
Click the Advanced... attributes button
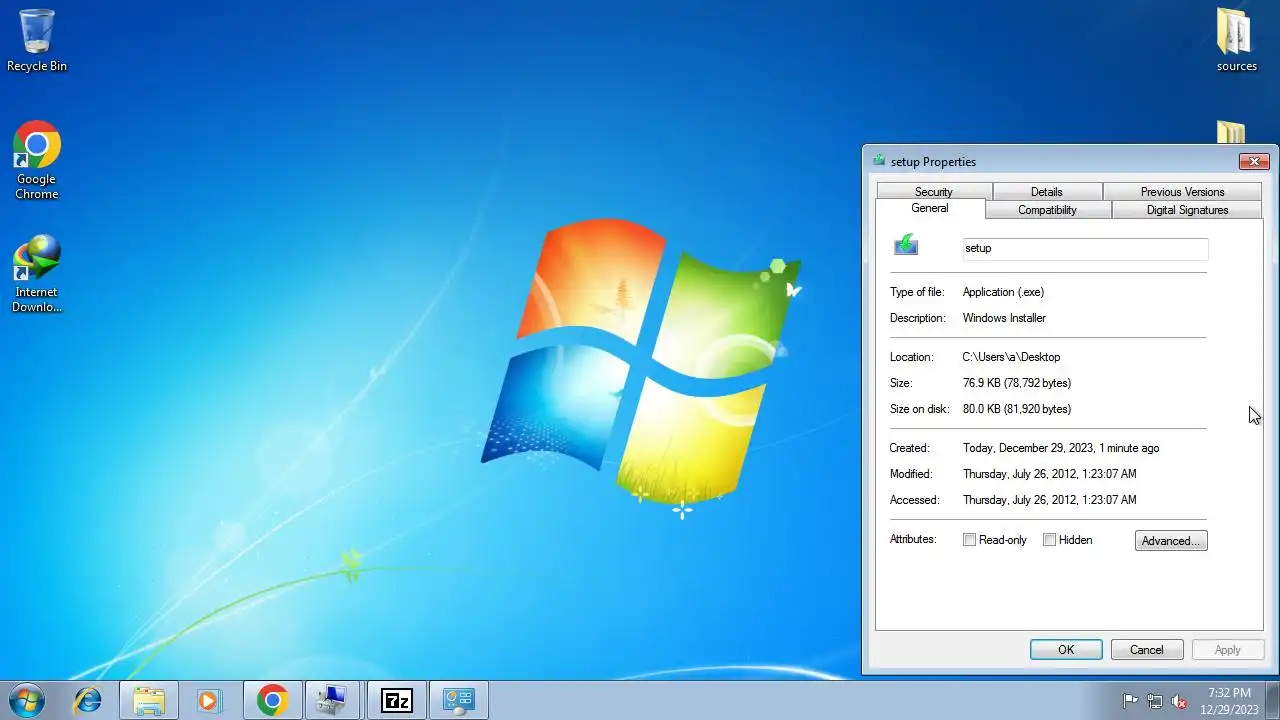coord(1171,541)
